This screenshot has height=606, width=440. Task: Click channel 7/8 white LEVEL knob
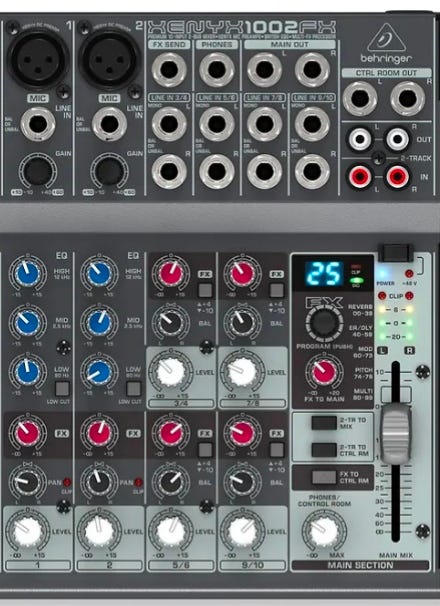click(242, 372)
